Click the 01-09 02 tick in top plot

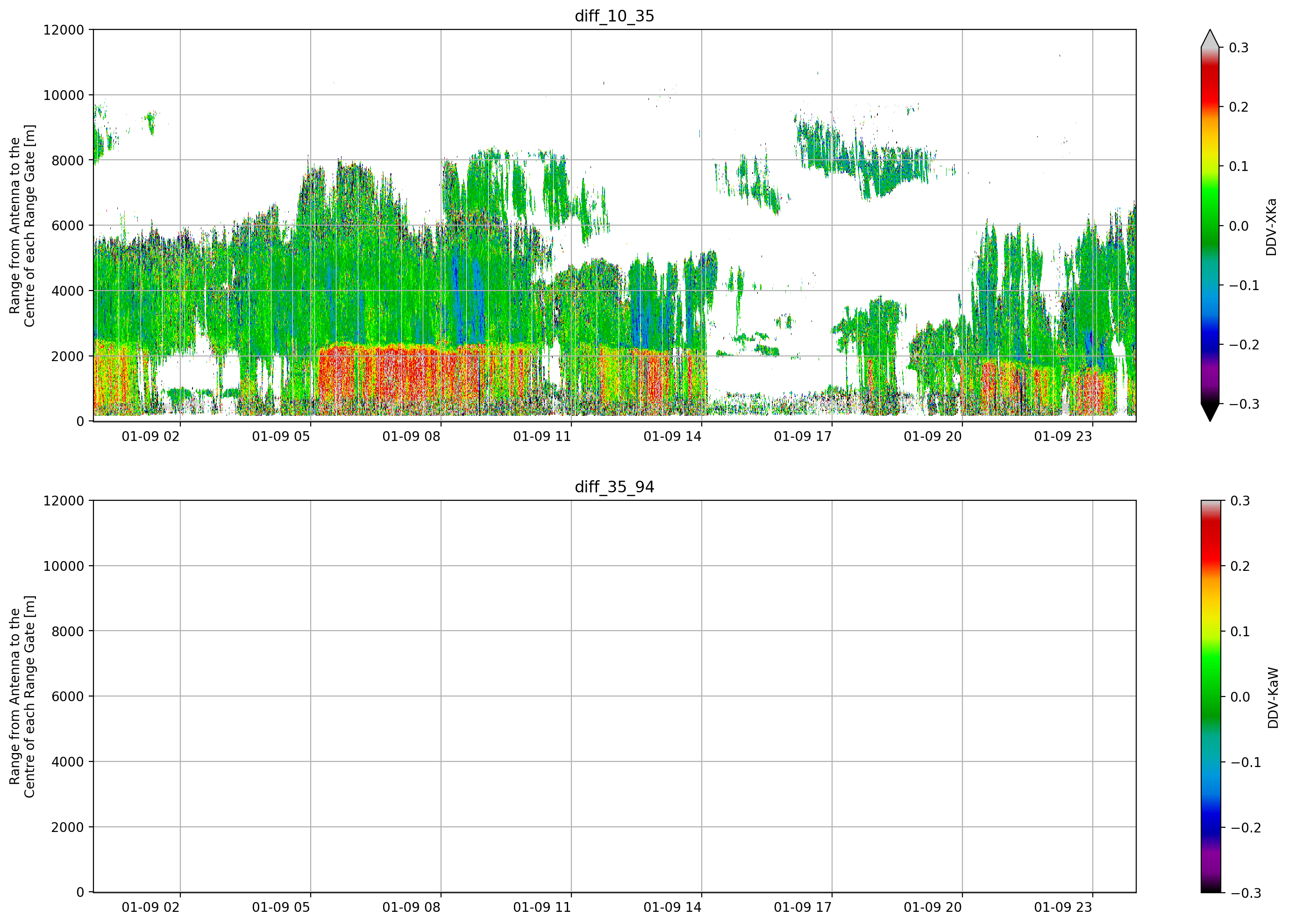click(150, 436)
